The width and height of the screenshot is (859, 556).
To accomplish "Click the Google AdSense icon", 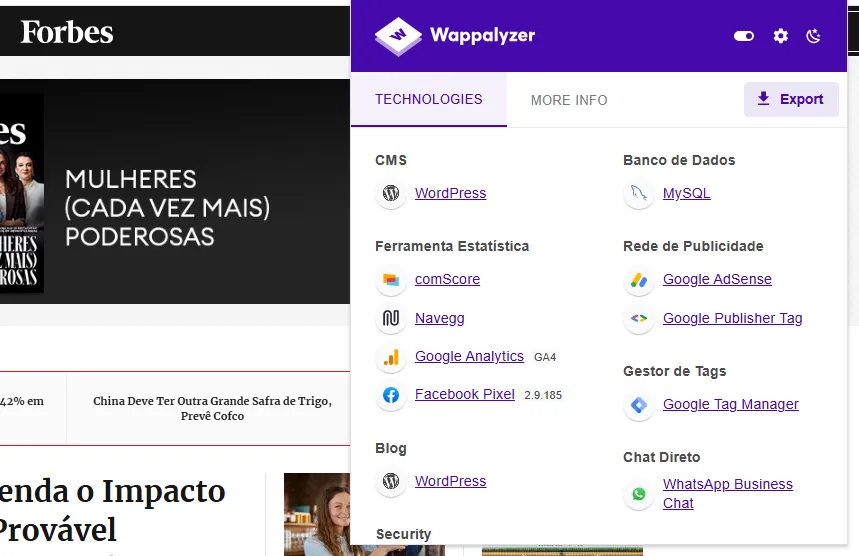I will coord(639,279).
